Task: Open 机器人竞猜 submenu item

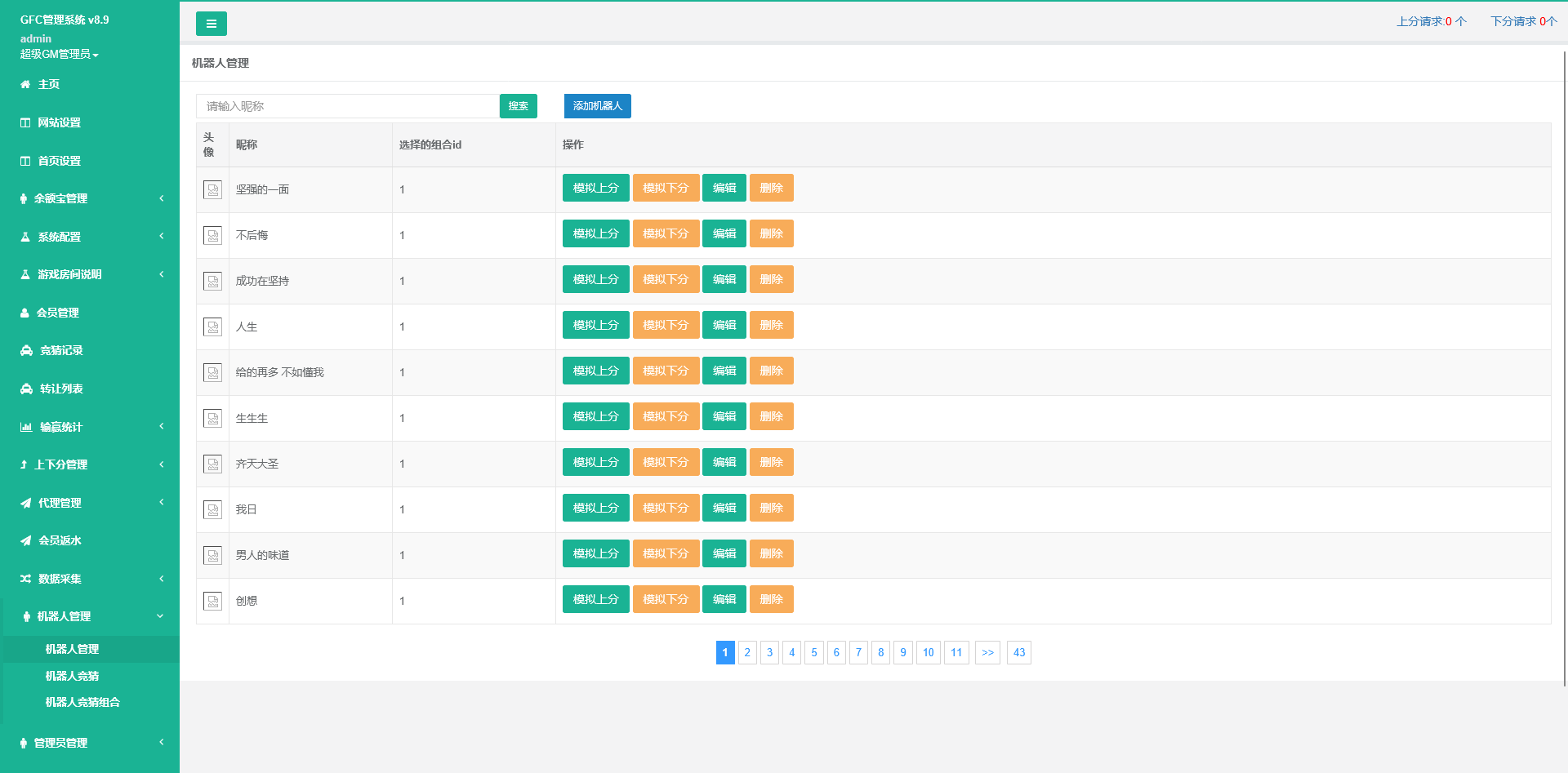Action: coord(72,676)
